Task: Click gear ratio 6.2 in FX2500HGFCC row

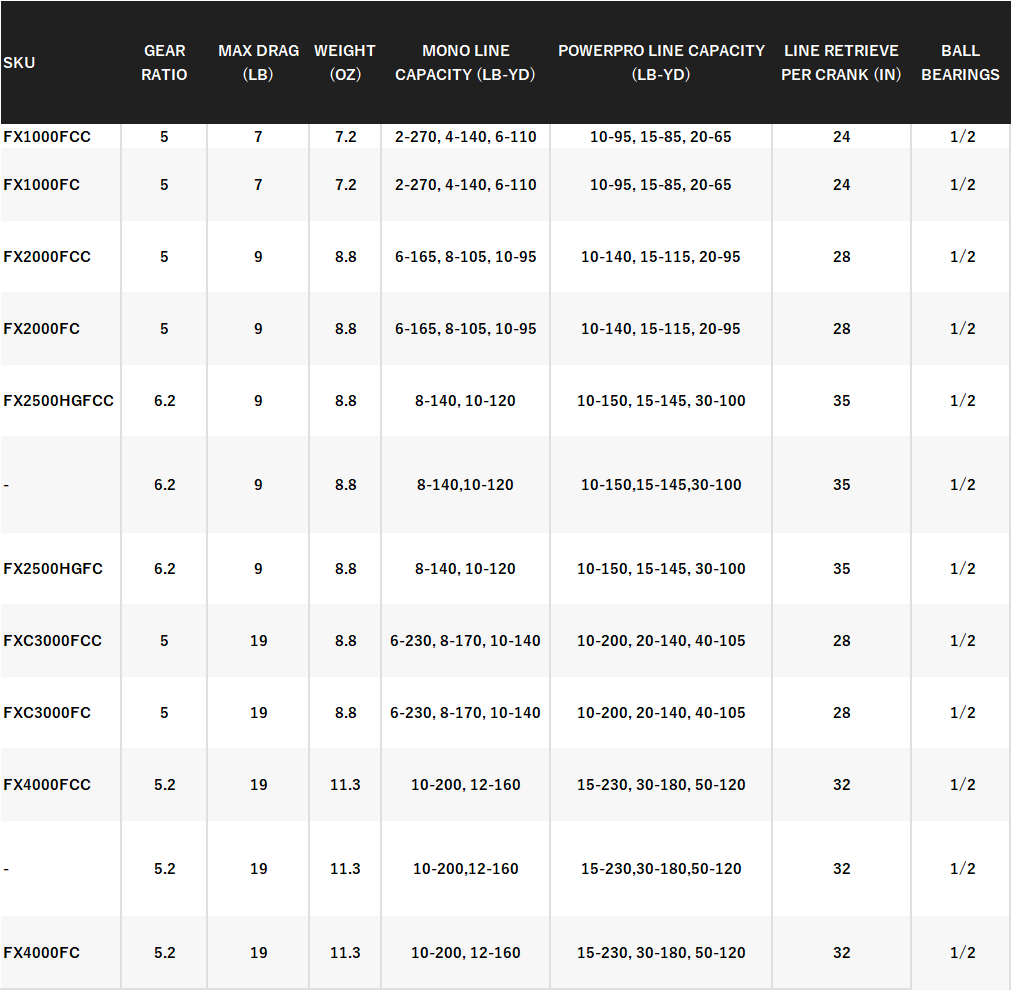Action: 164,401
